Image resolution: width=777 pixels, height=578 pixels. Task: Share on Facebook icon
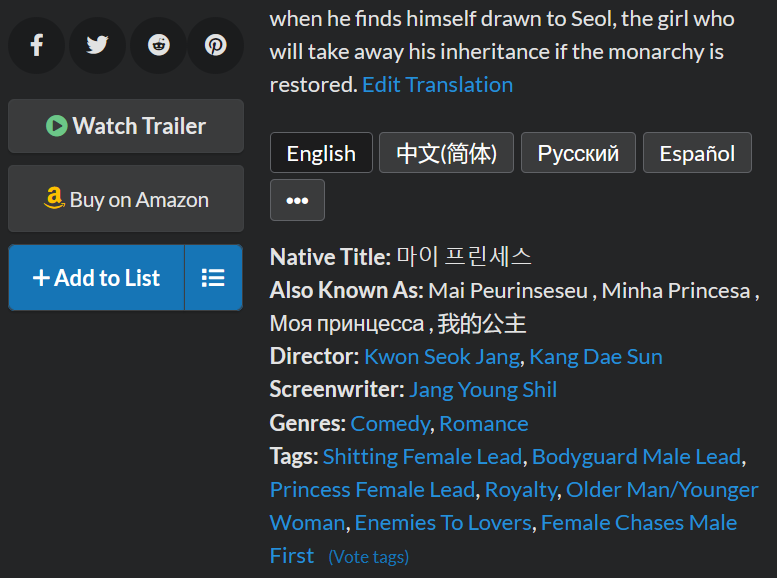37,45
